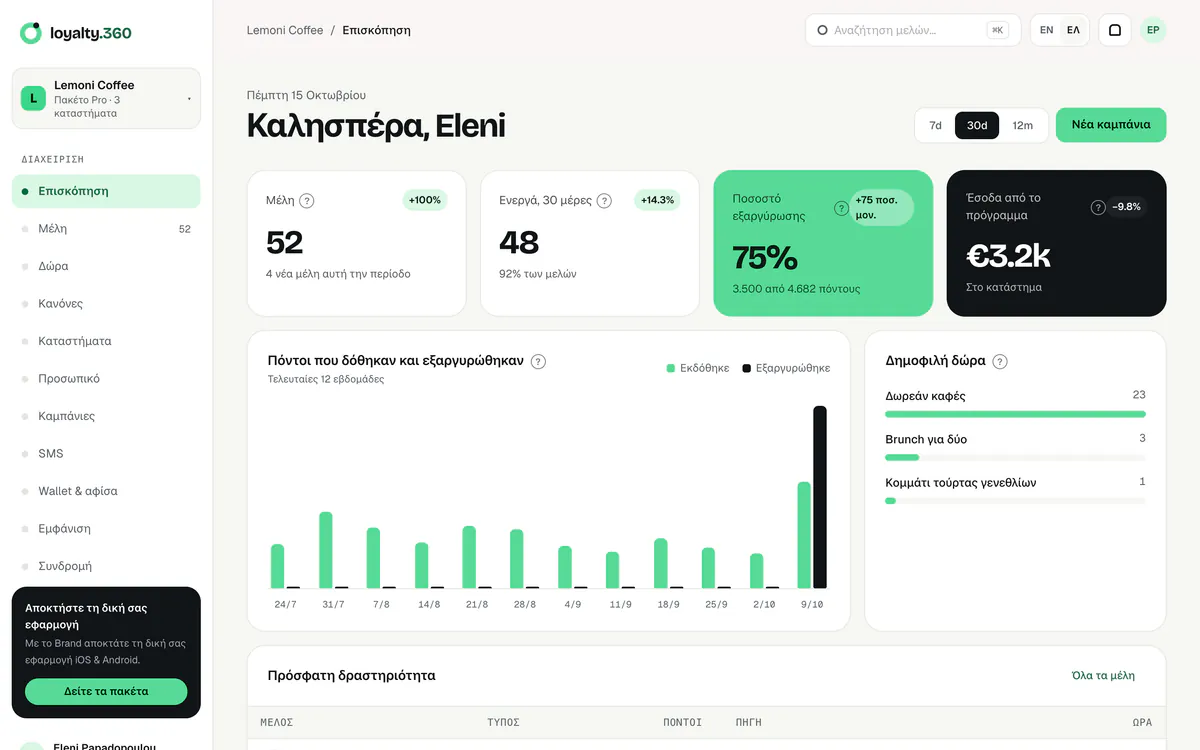
Task: Click the green bar for 31/7
Action: pyautogui.click(x=326, y=550)
